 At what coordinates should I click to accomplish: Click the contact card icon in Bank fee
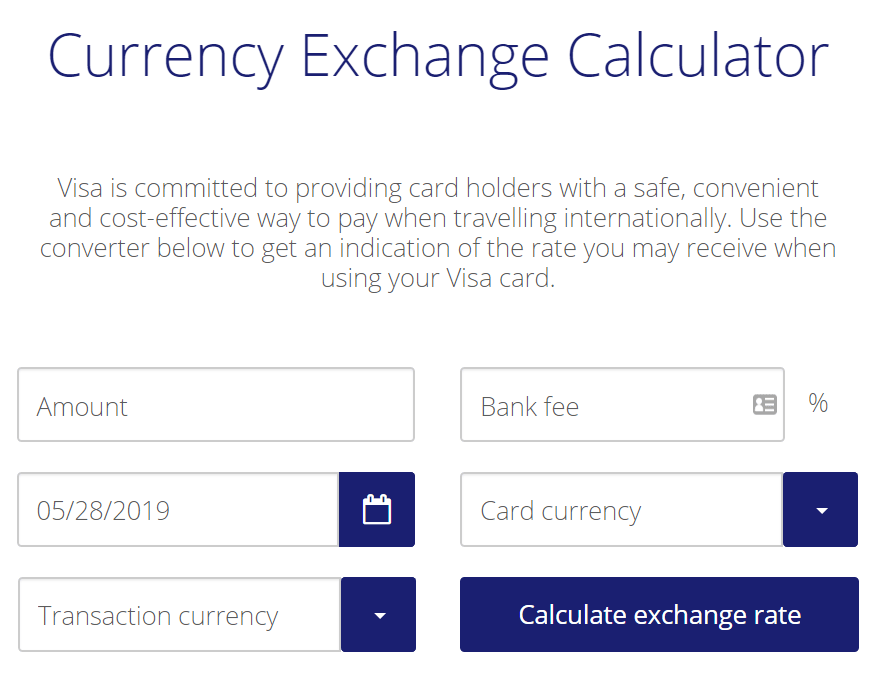tap(765, 405)
